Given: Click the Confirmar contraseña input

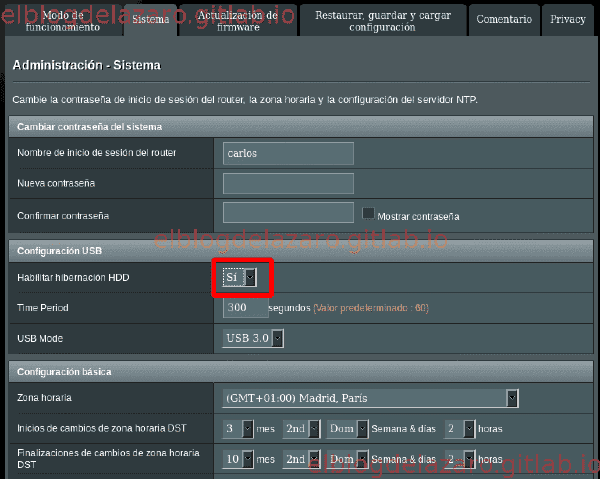Looking at the screenshot, I should (x=288, y=212).
